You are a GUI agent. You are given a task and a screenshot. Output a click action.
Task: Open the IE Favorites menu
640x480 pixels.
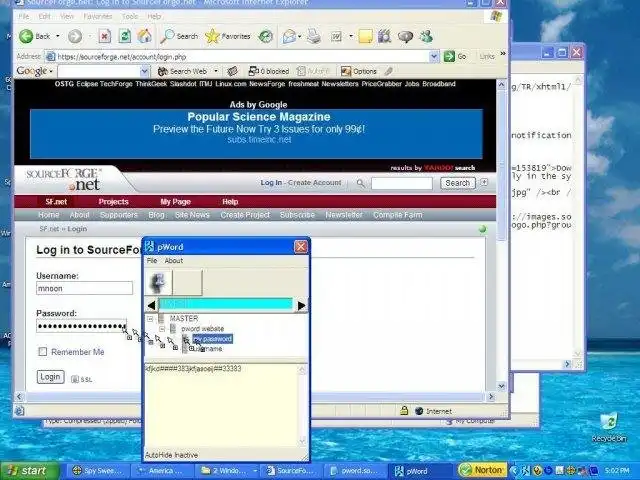pyautogui.click(x=98, y=16)
